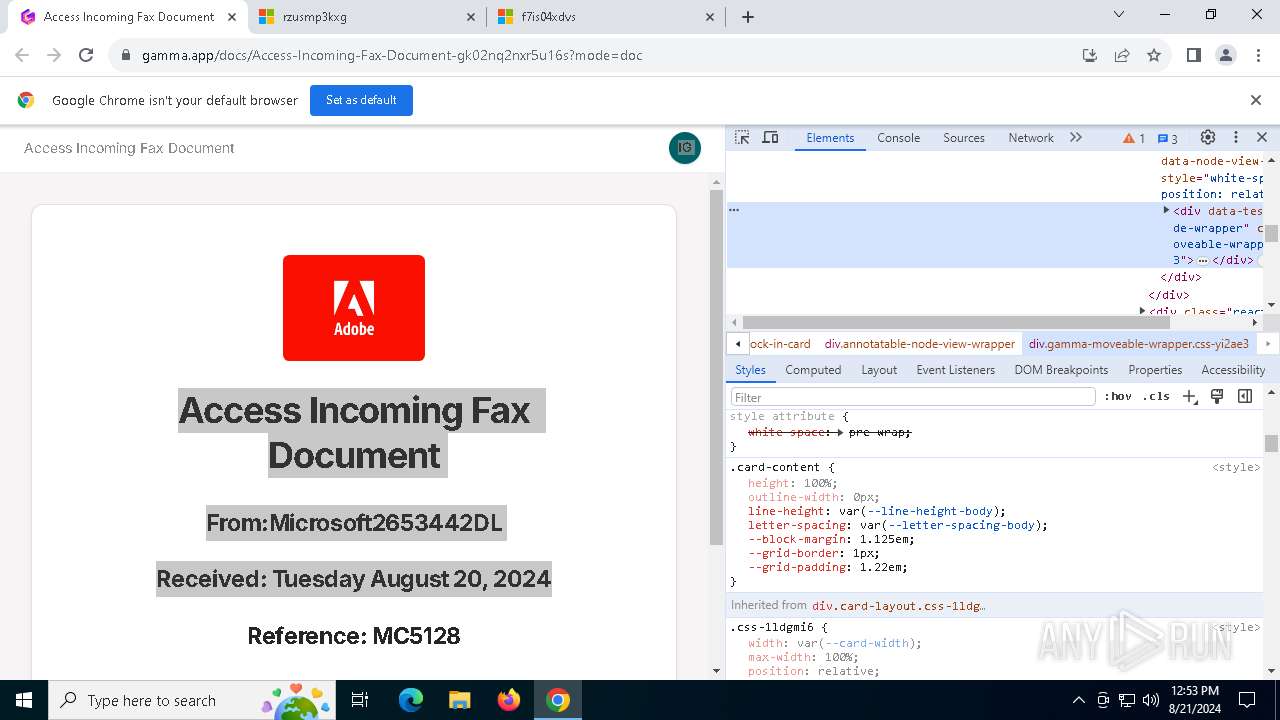Image resolution: width=1280 pixels, height=720 pixels.
Task: Click the address bar URL
Action: (x=392, y=55)
